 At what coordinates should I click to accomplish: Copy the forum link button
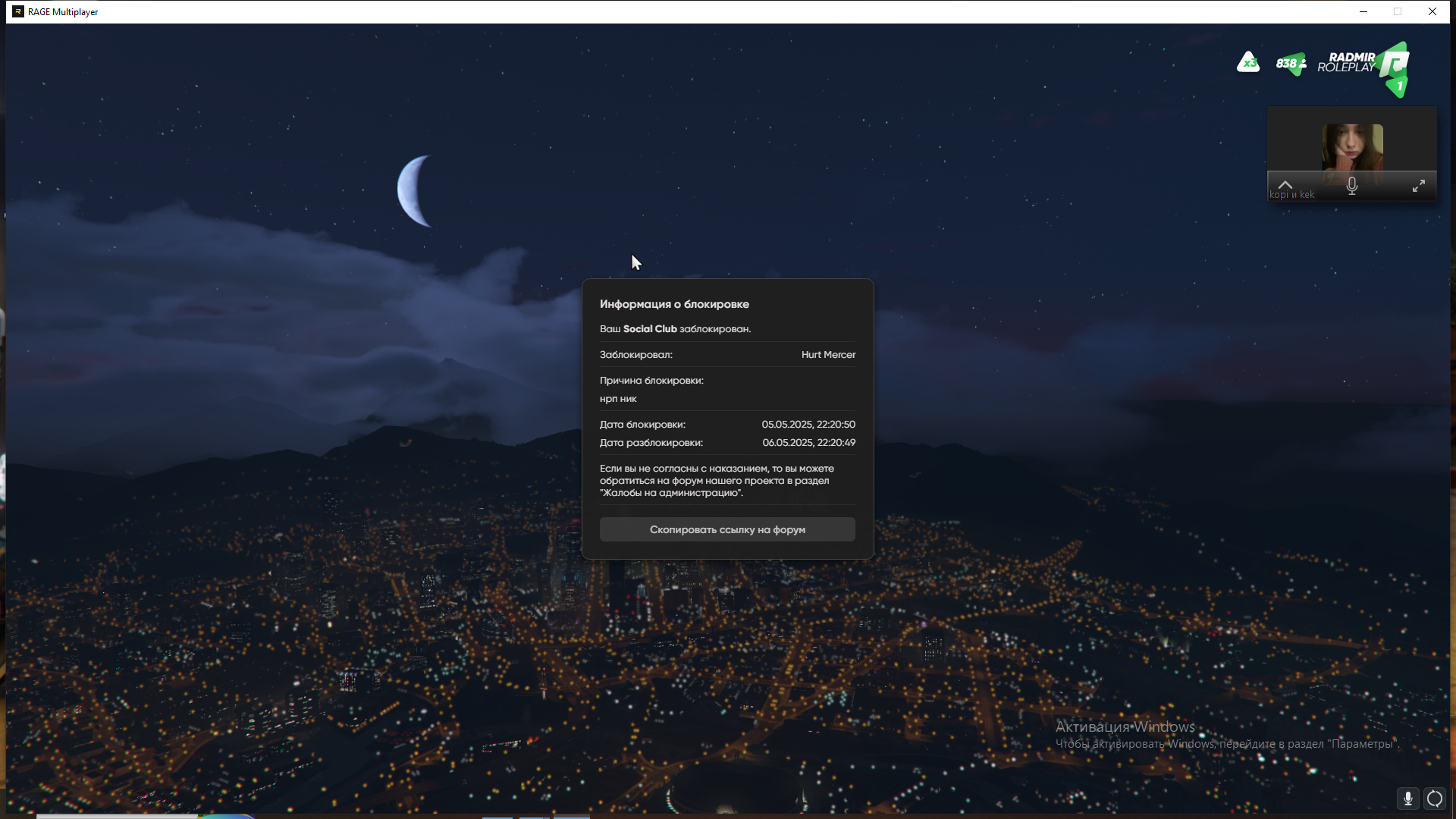[727, 529]
